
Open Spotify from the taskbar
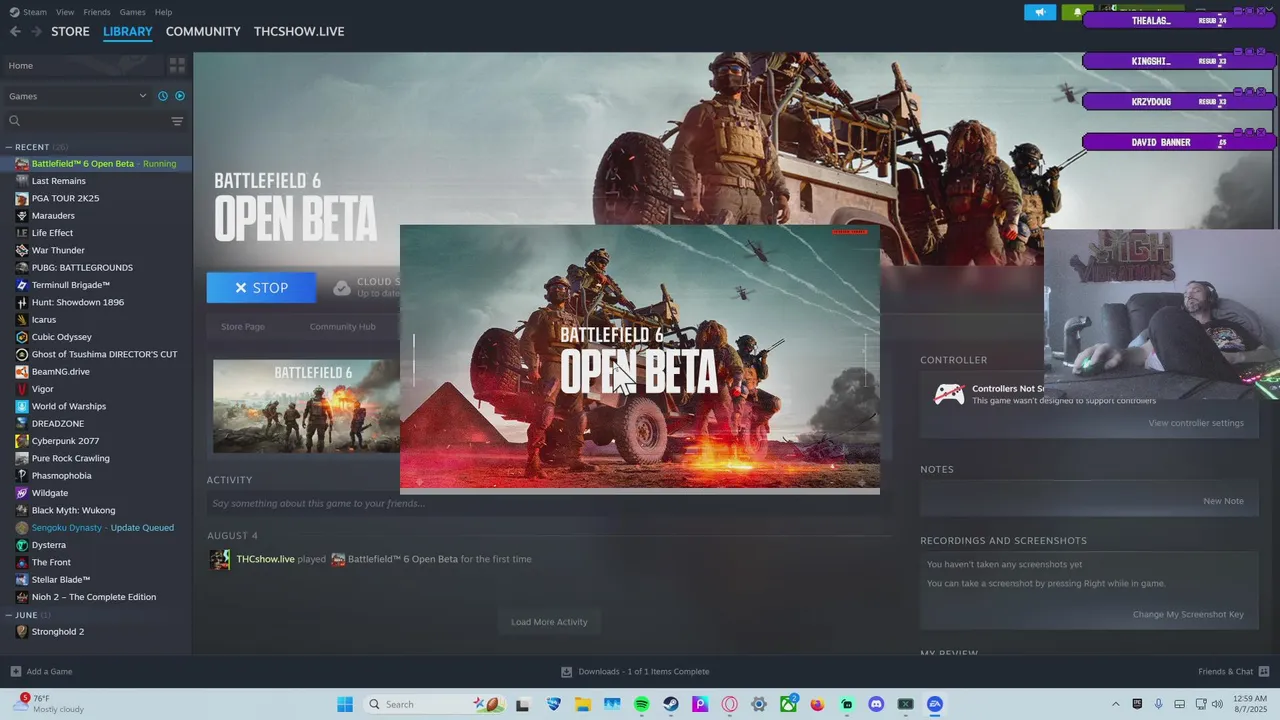click(642, 704)
